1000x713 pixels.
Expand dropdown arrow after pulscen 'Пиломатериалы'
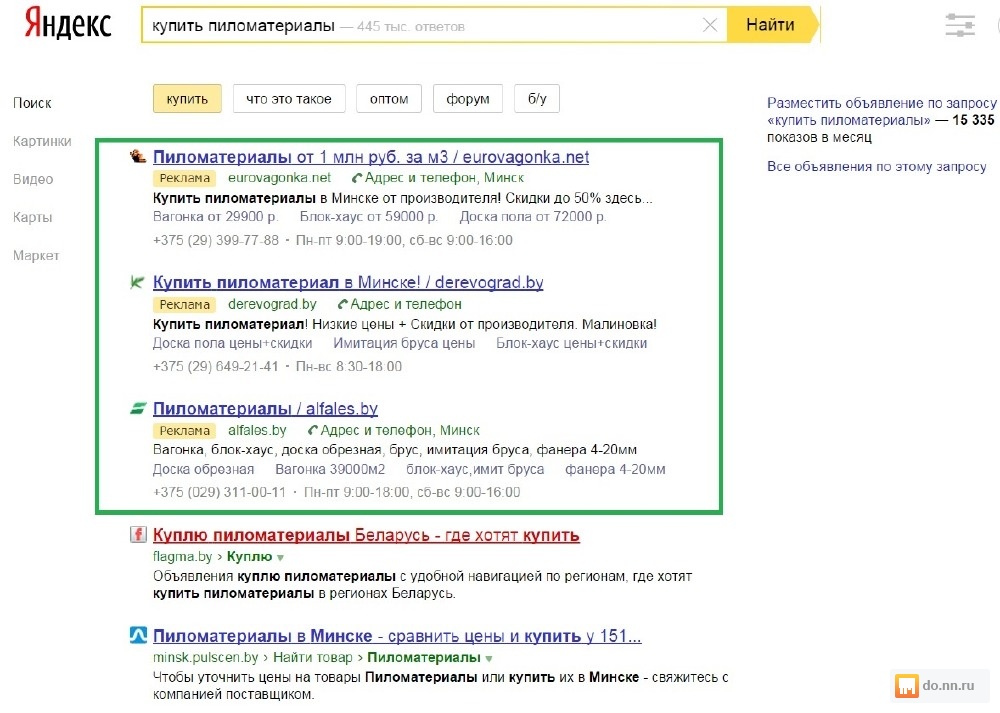[x=489, y=659]
